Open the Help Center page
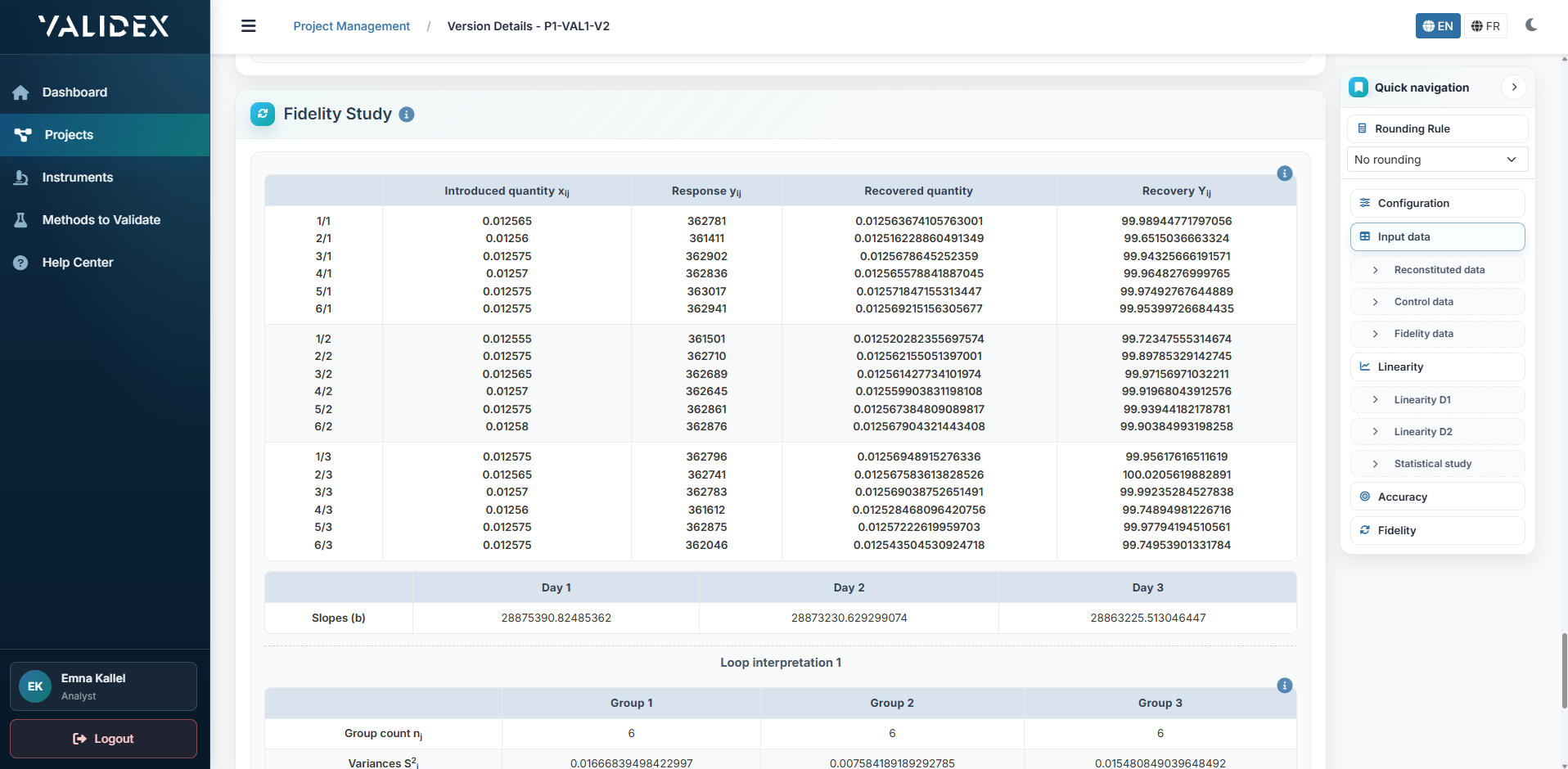1568x769 pixels. pyautogui.click(x=78, y=263)
